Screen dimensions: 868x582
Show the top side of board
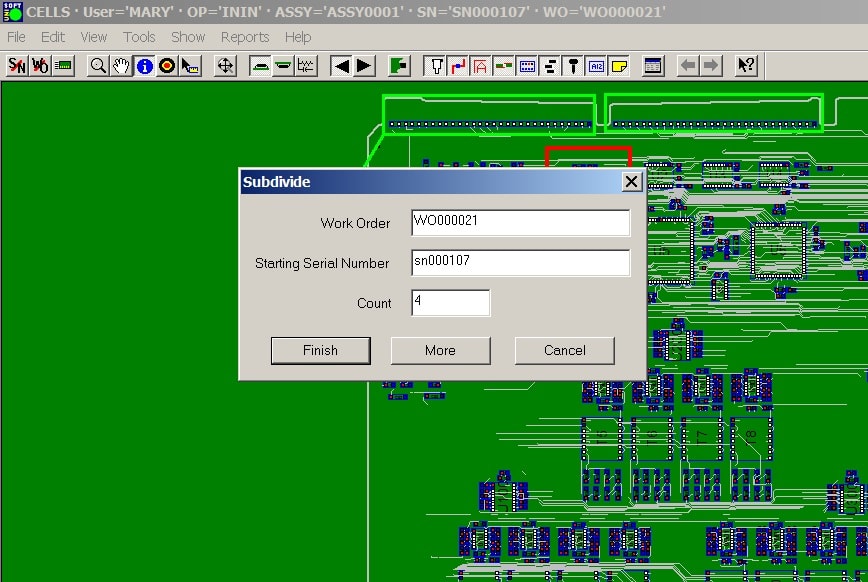260,66
